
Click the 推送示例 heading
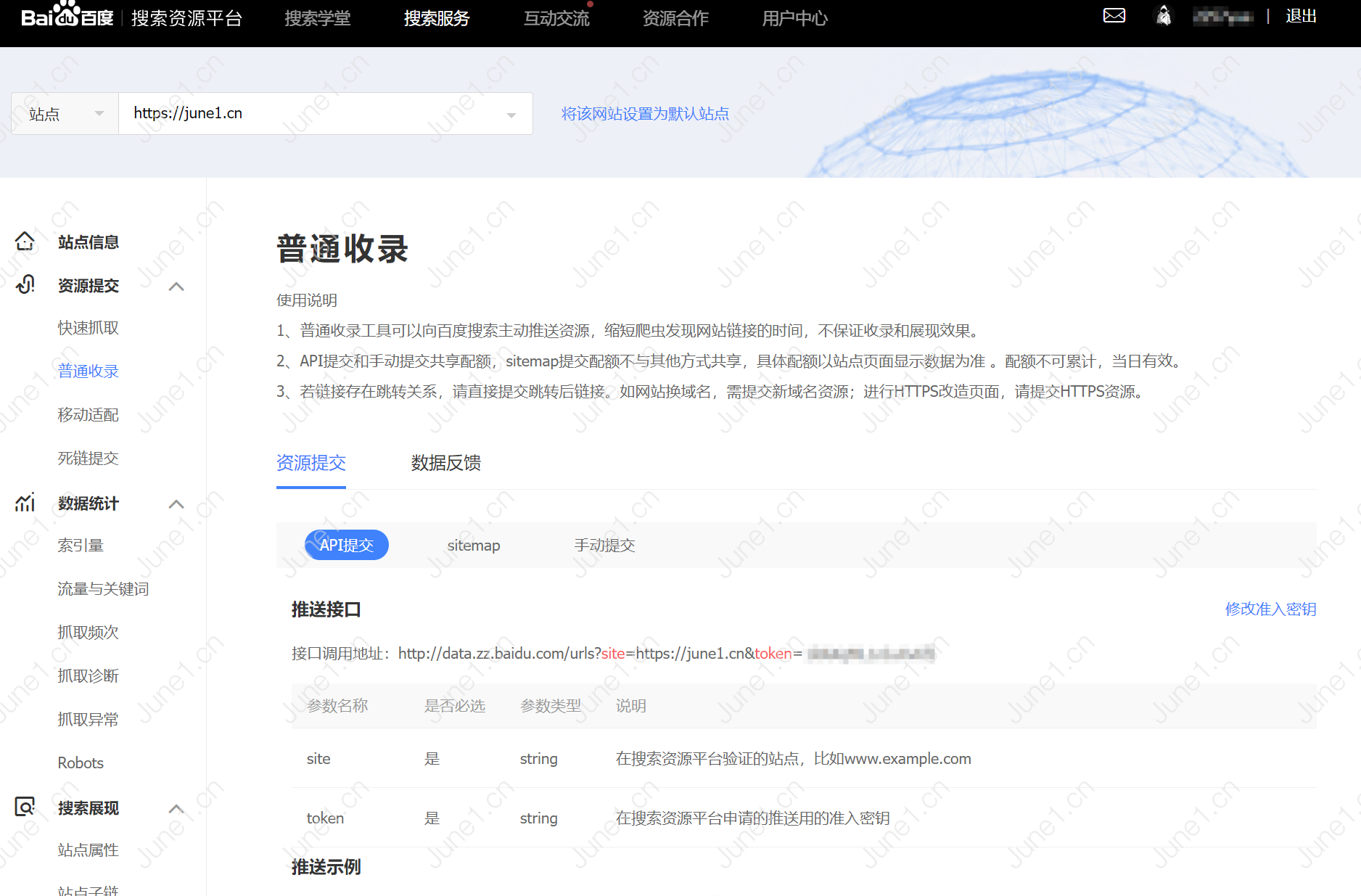326,867
